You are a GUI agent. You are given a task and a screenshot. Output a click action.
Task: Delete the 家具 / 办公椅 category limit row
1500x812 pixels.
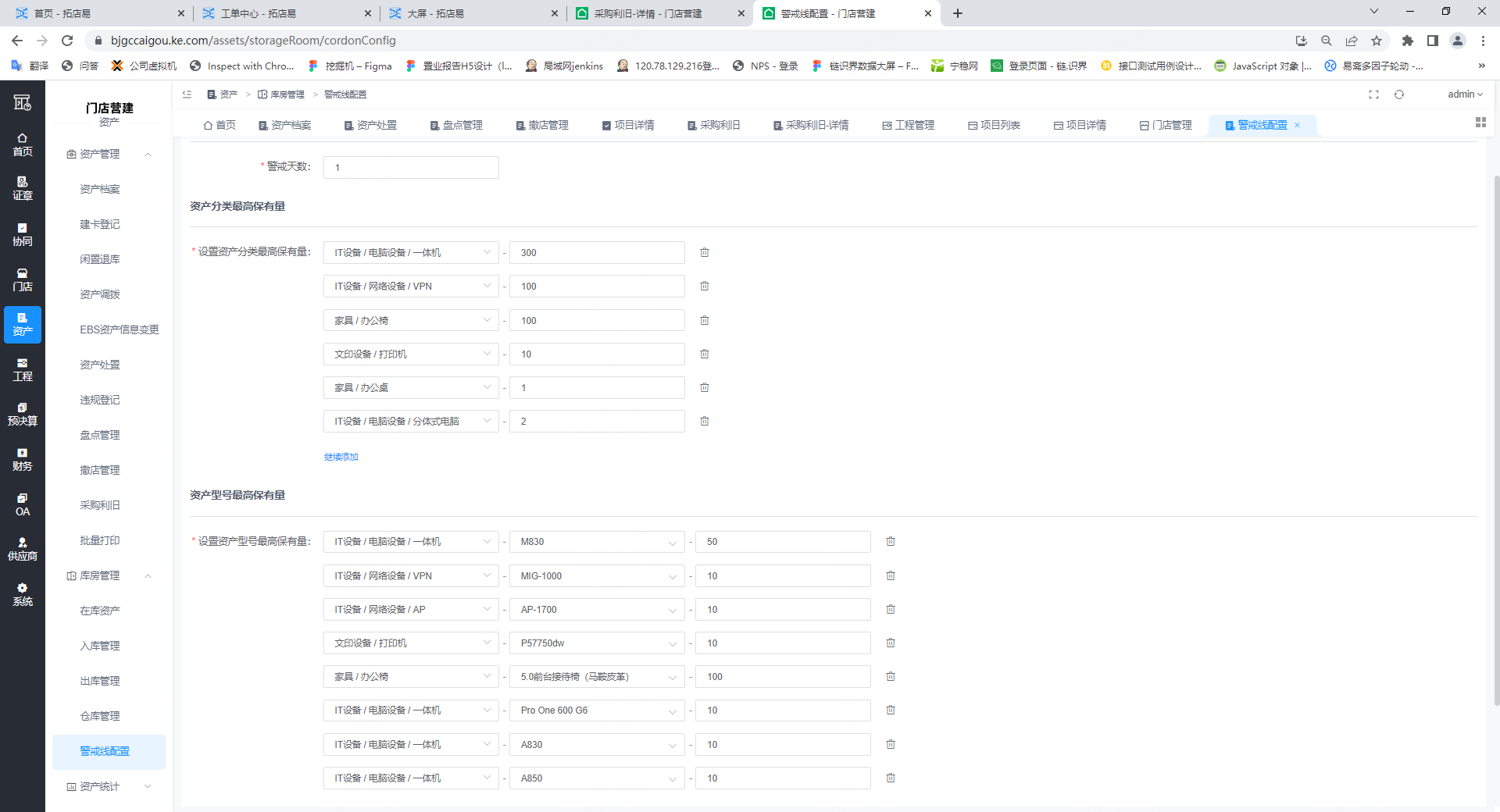click(704, 320)
